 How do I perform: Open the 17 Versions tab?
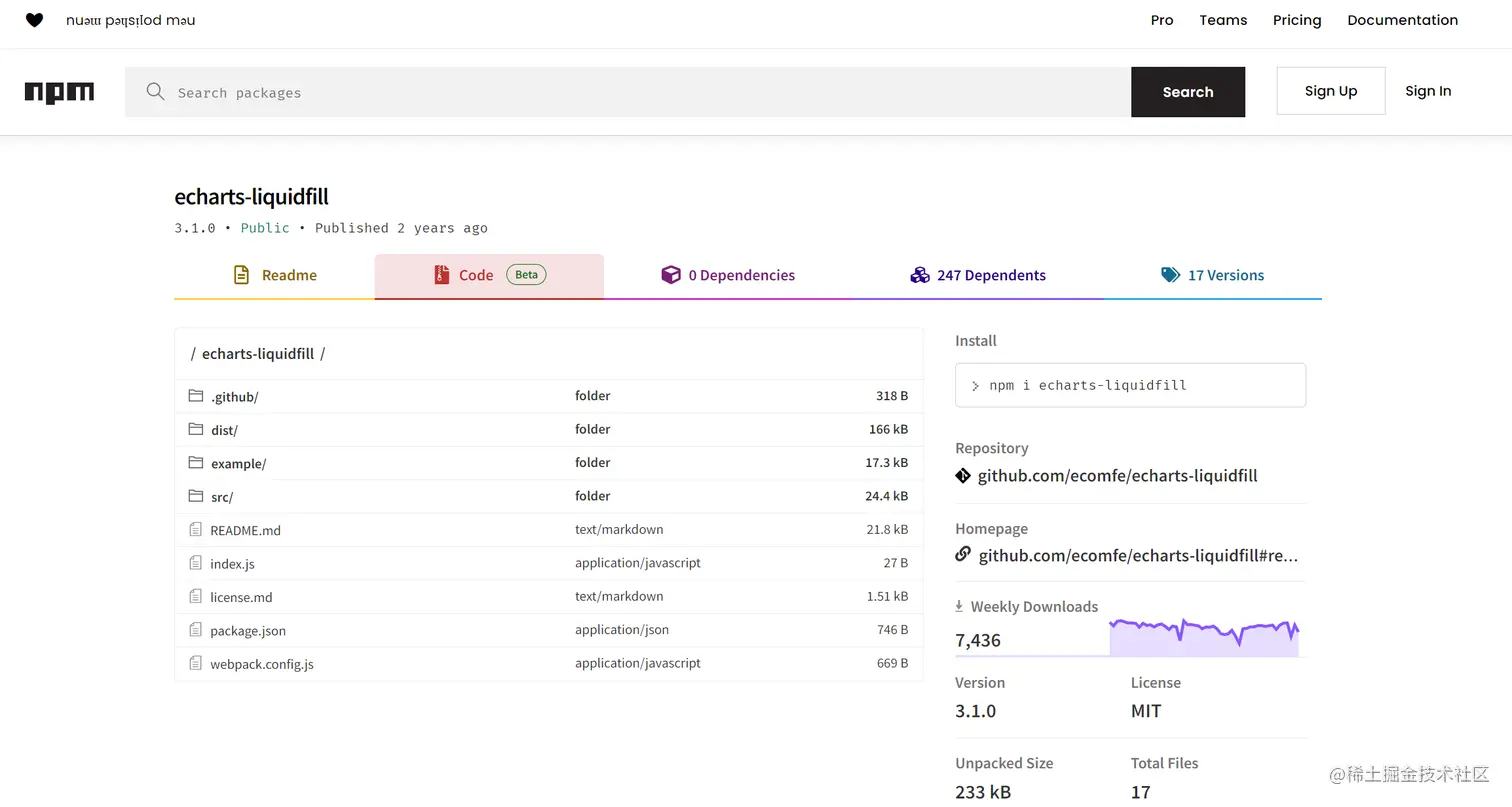[x=1212, y=276]
